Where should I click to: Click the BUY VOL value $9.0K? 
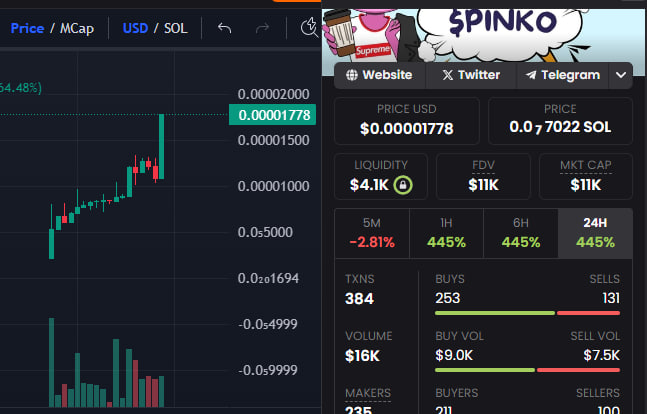pyautogui.click(x=454, y=355)
